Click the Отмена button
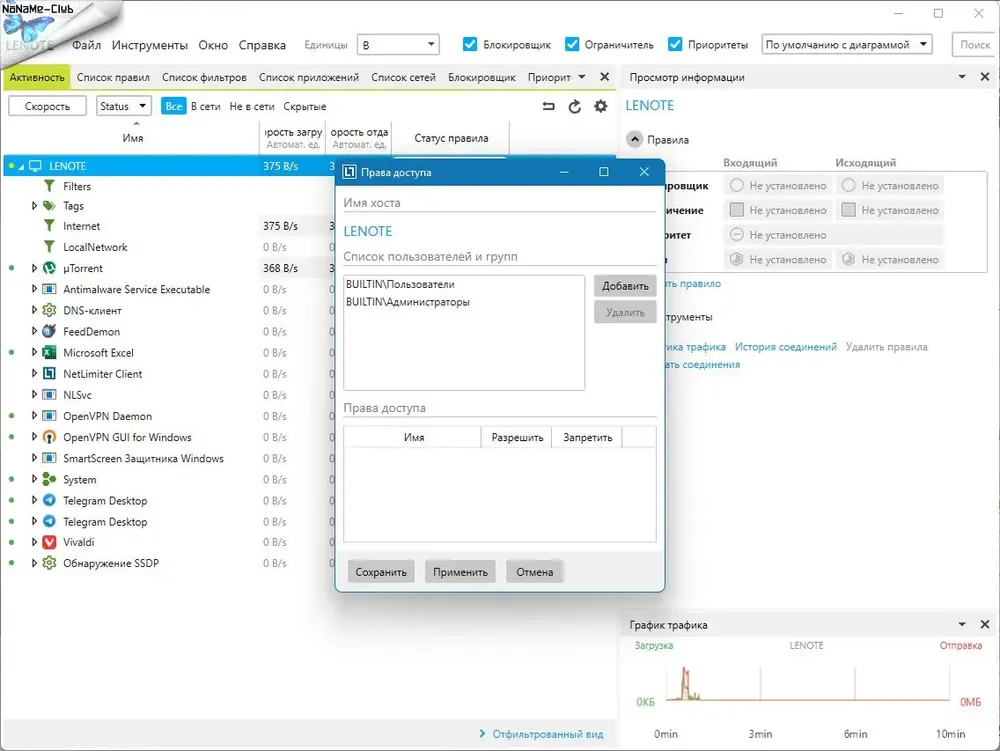 click(x=534, y=572)
